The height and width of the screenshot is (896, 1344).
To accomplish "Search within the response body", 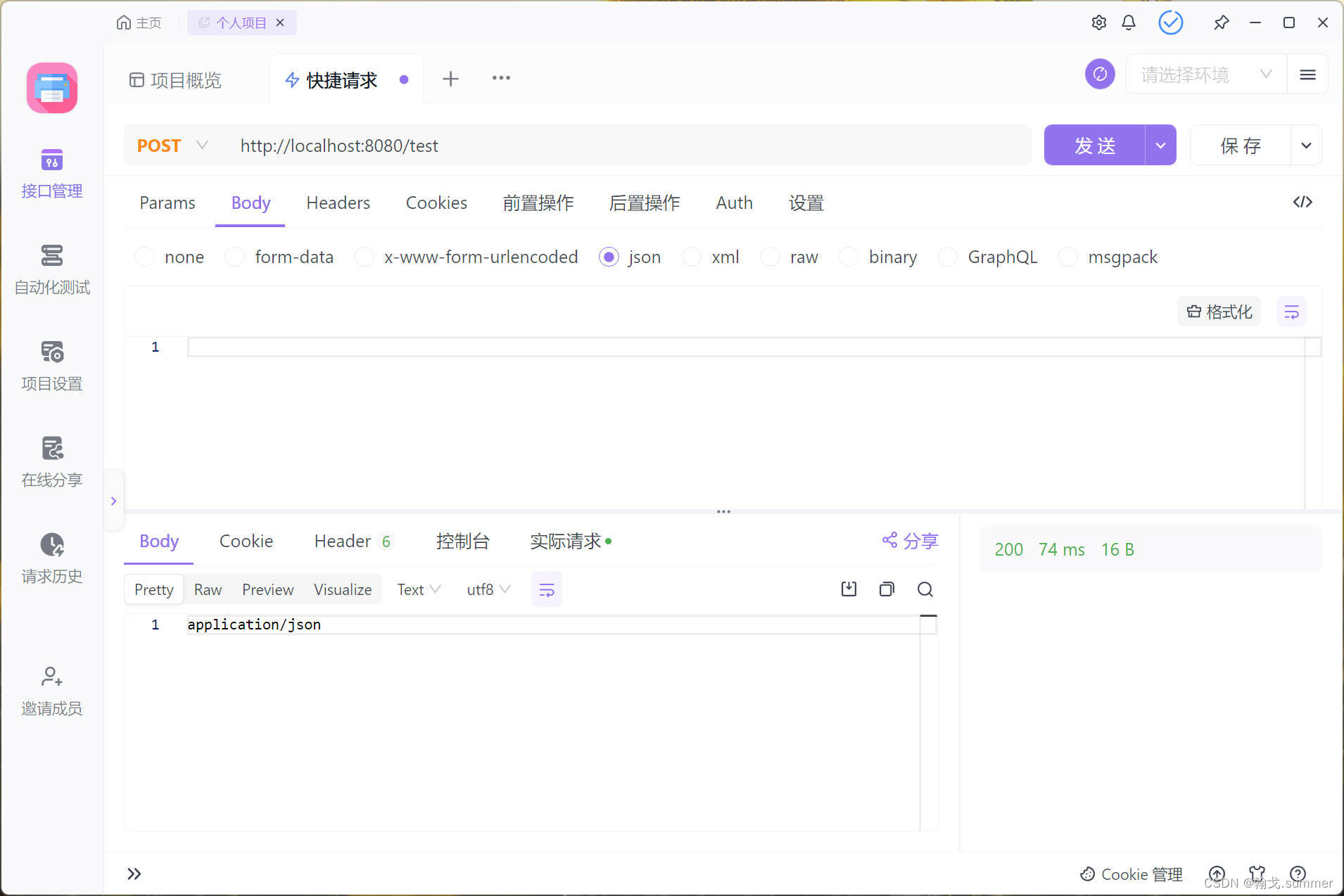I will pos(925,589).
